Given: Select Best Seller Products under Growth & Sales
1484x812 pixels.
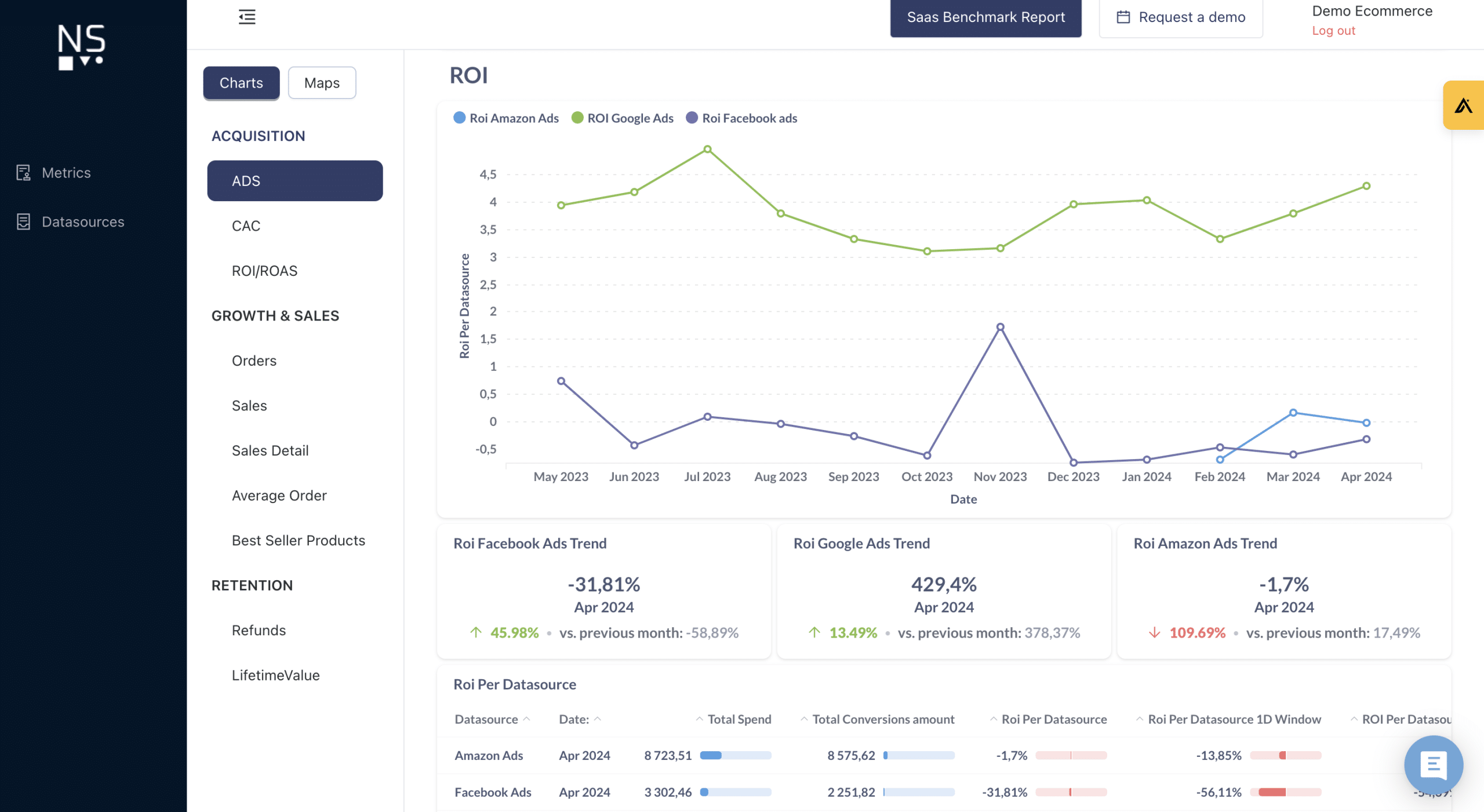Looking at the screenshot, I should tap(298, 540).
